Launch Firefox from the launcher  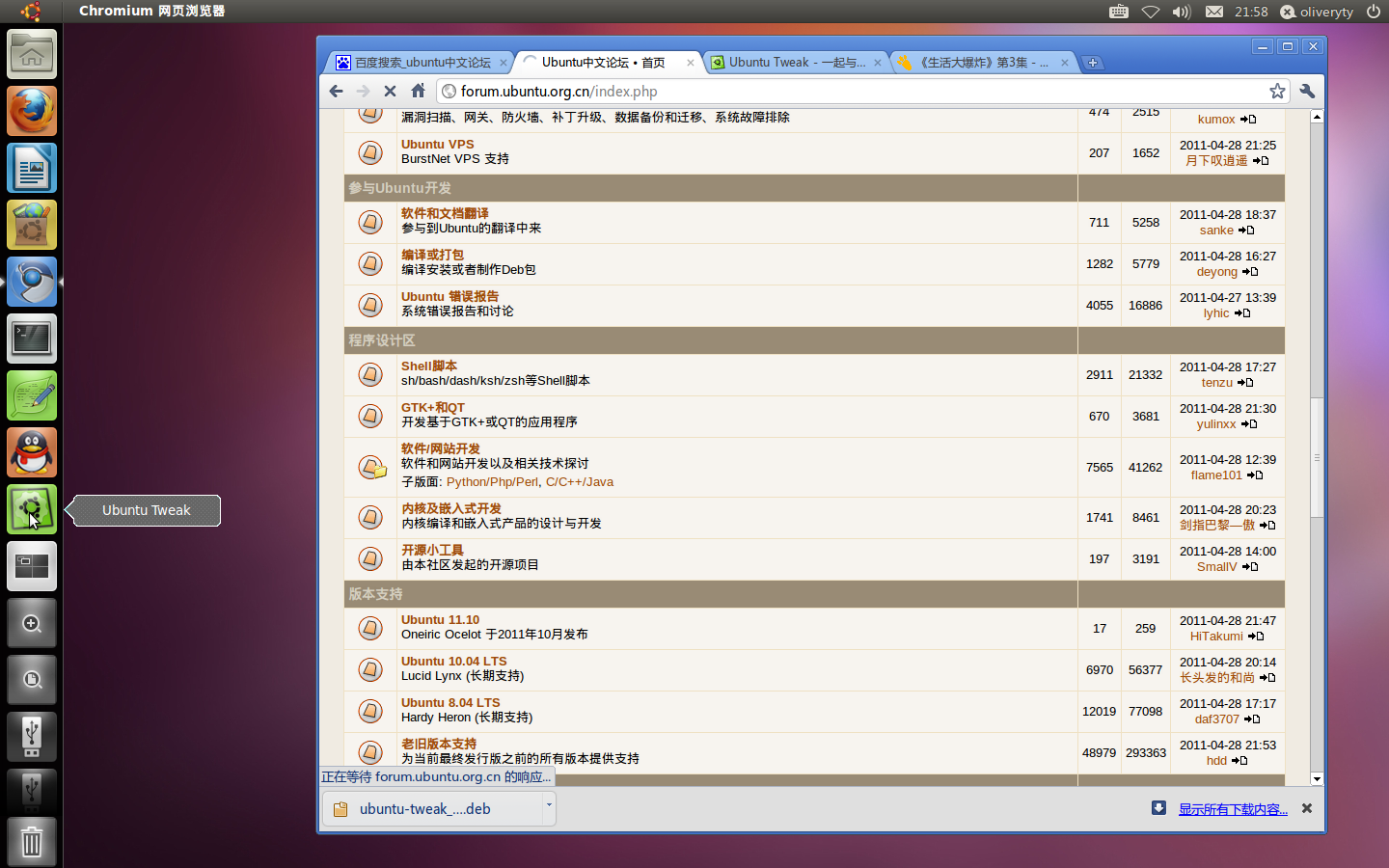coord(32,112)
